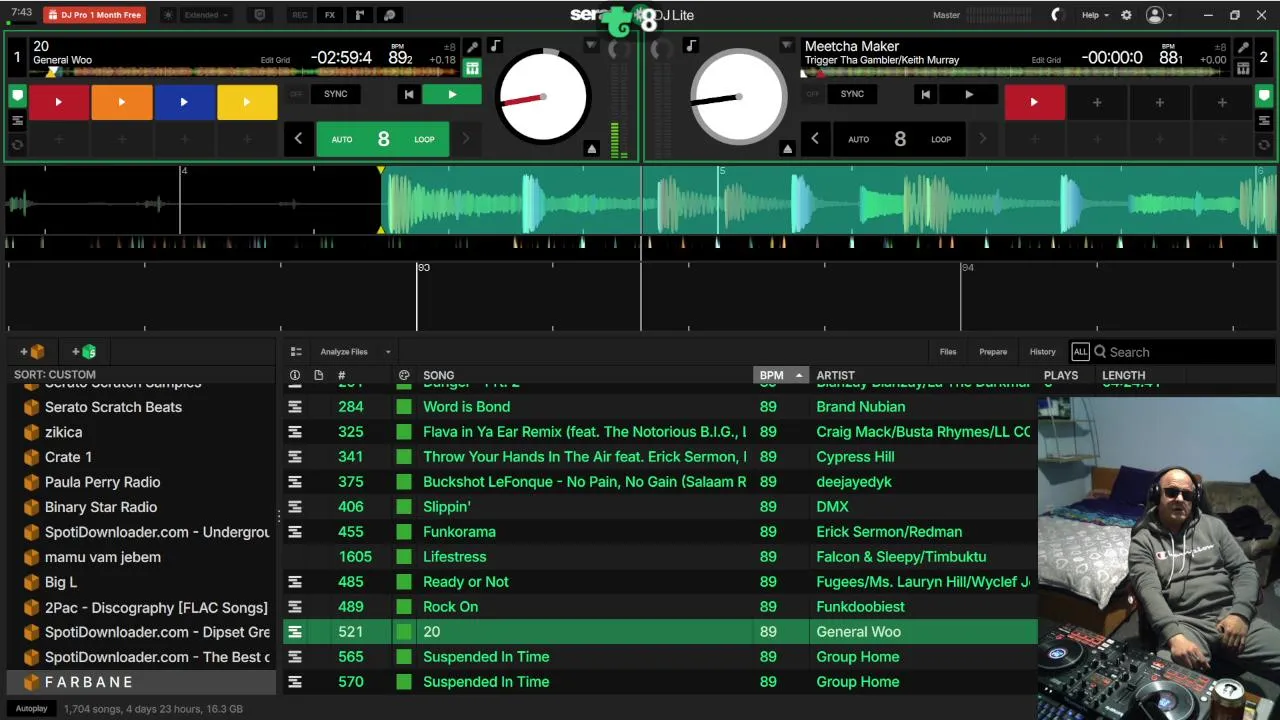Screen dimensions: 1280x720
Task: Toggle deck 2 pad mode grid icon
Action: (x=1243, y=68)
